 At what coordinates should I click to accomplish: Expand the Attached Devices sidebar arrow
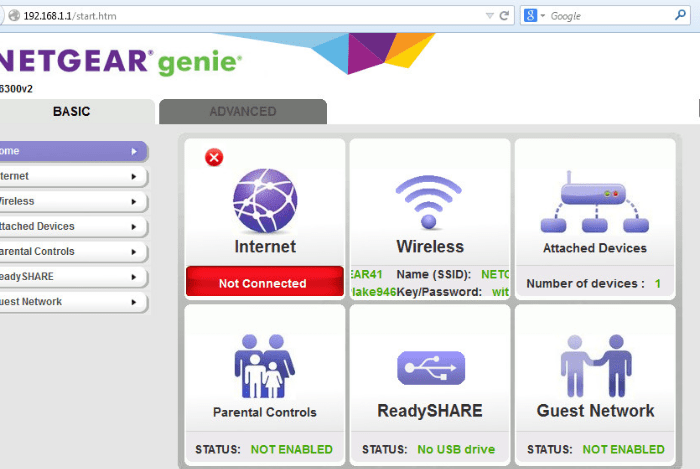click(134, 227)
